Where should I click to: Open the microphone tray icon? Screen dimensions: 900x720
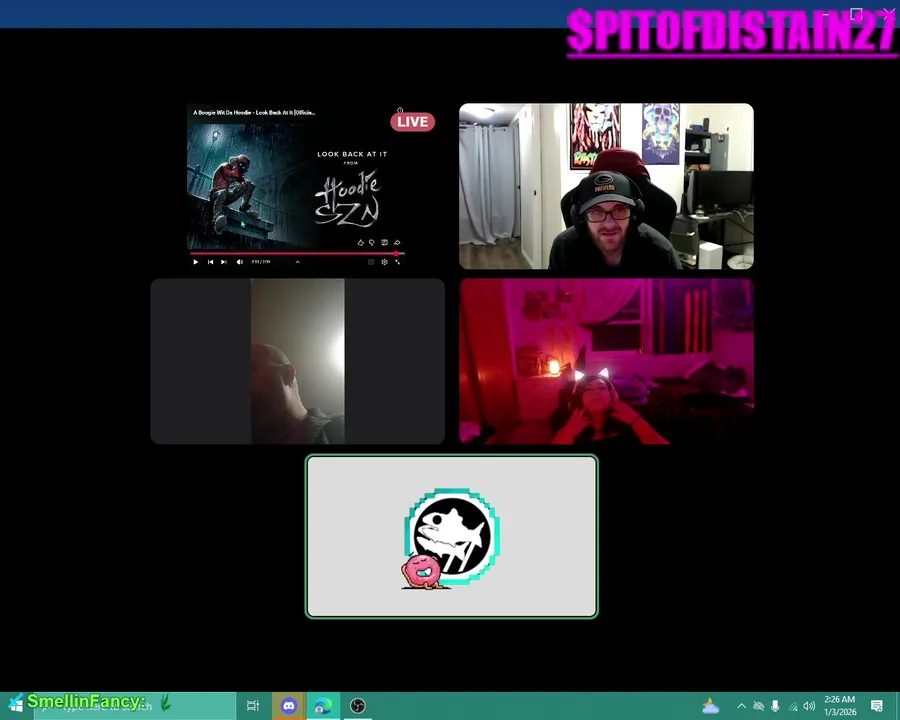coord(775,706)
